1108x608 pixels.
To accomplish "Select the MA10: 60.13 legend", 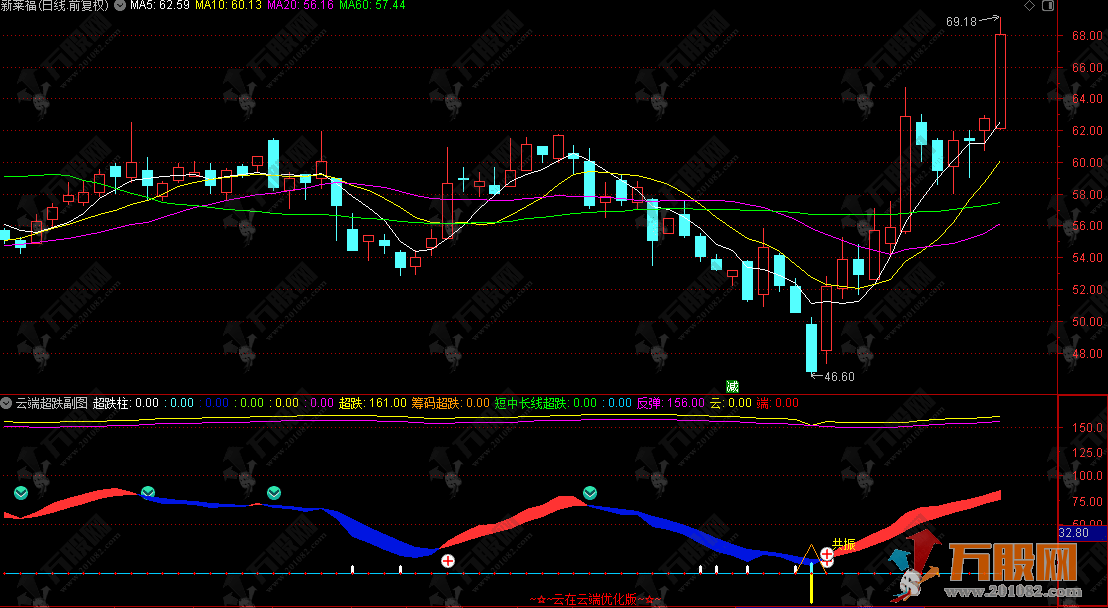I will tap(228, 6).
